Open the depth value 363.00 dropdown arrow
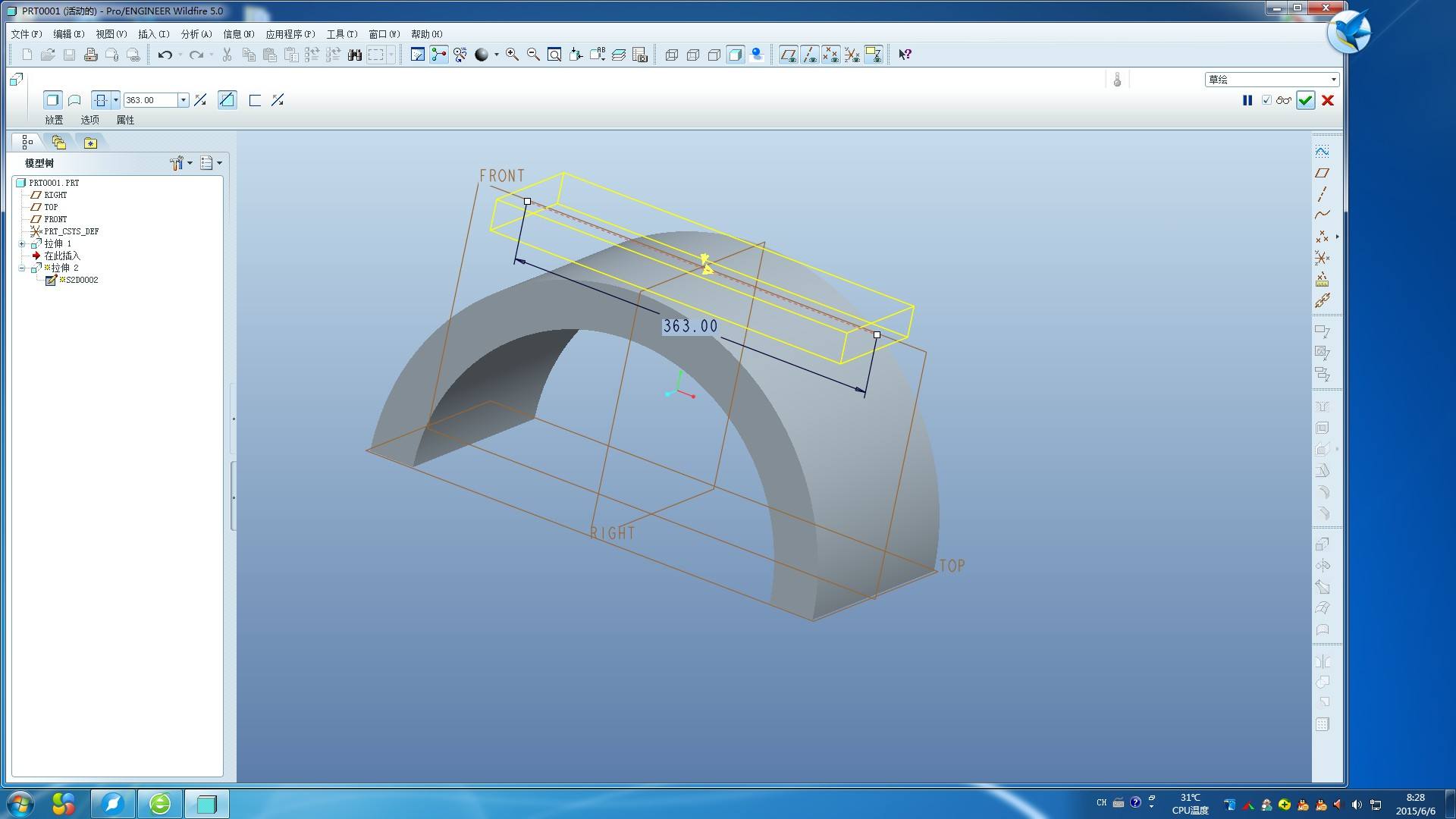The width and height of the screenshot is (1456, 819). [183, 100]
